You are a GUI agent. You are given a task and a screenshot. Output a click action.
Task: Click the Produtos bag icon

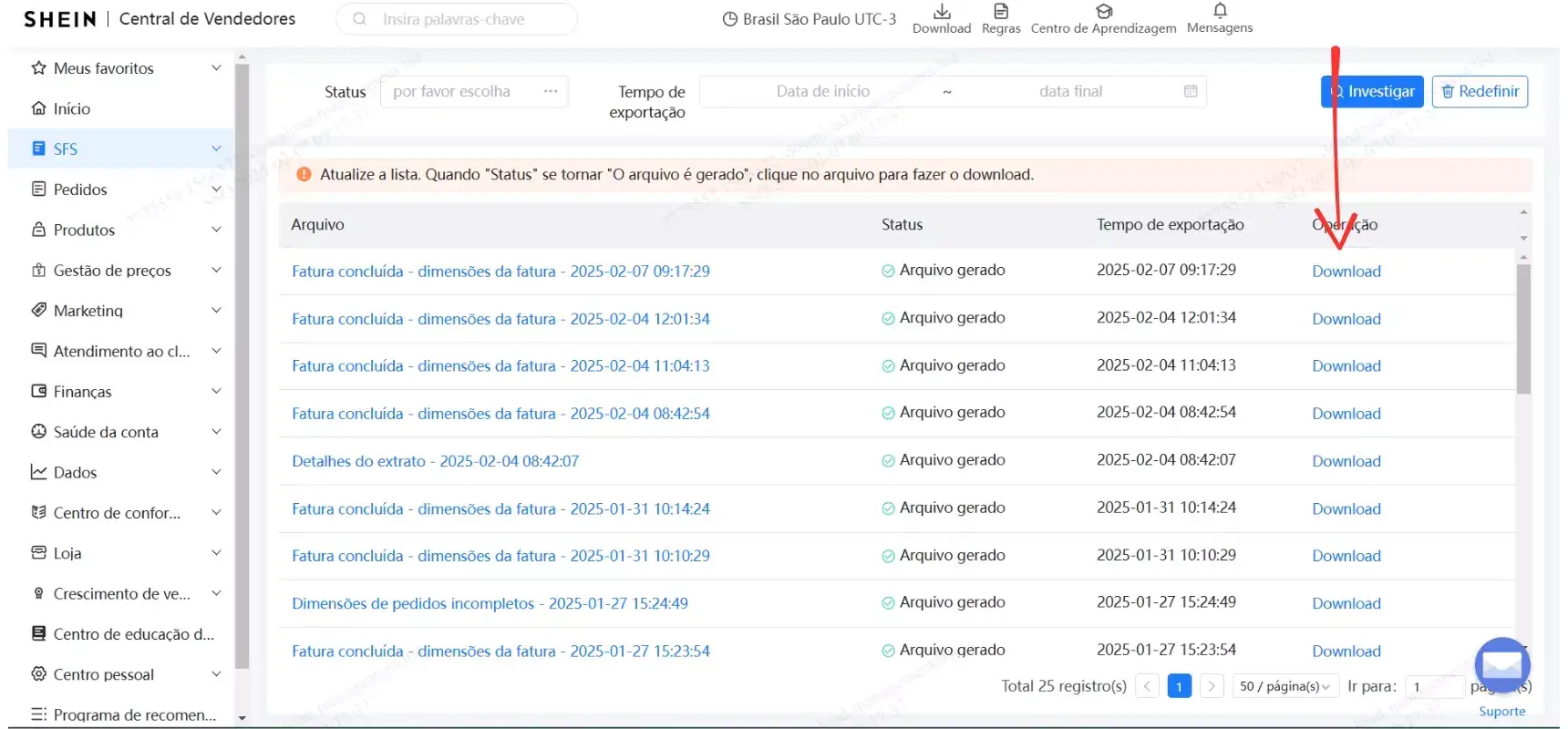38,230
